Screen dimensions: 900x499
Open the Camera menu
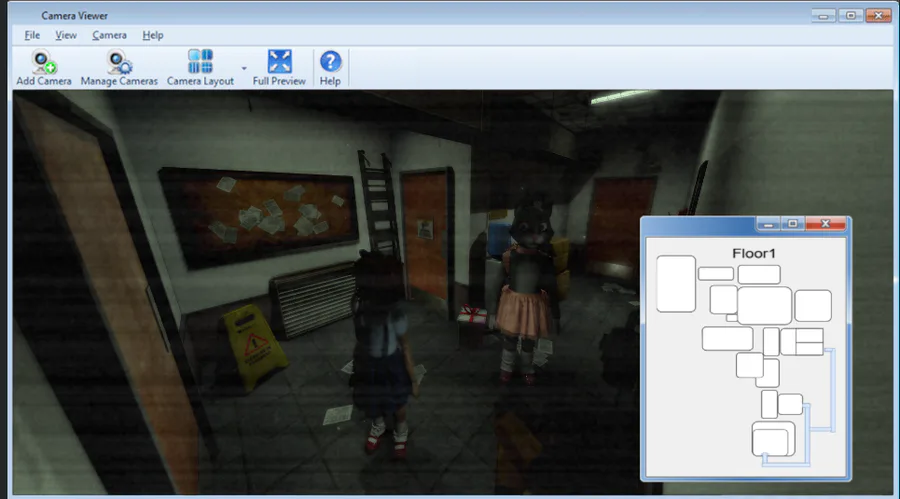(x=109, y=35)
